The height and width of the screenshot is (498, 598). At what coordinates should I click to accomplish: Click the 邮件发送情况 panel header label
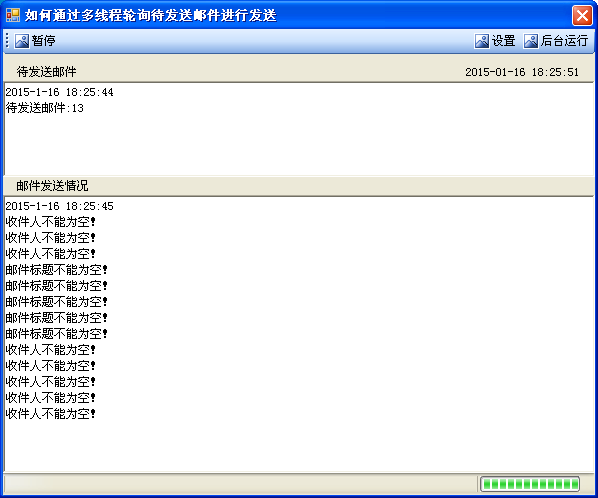click(52, 186)
